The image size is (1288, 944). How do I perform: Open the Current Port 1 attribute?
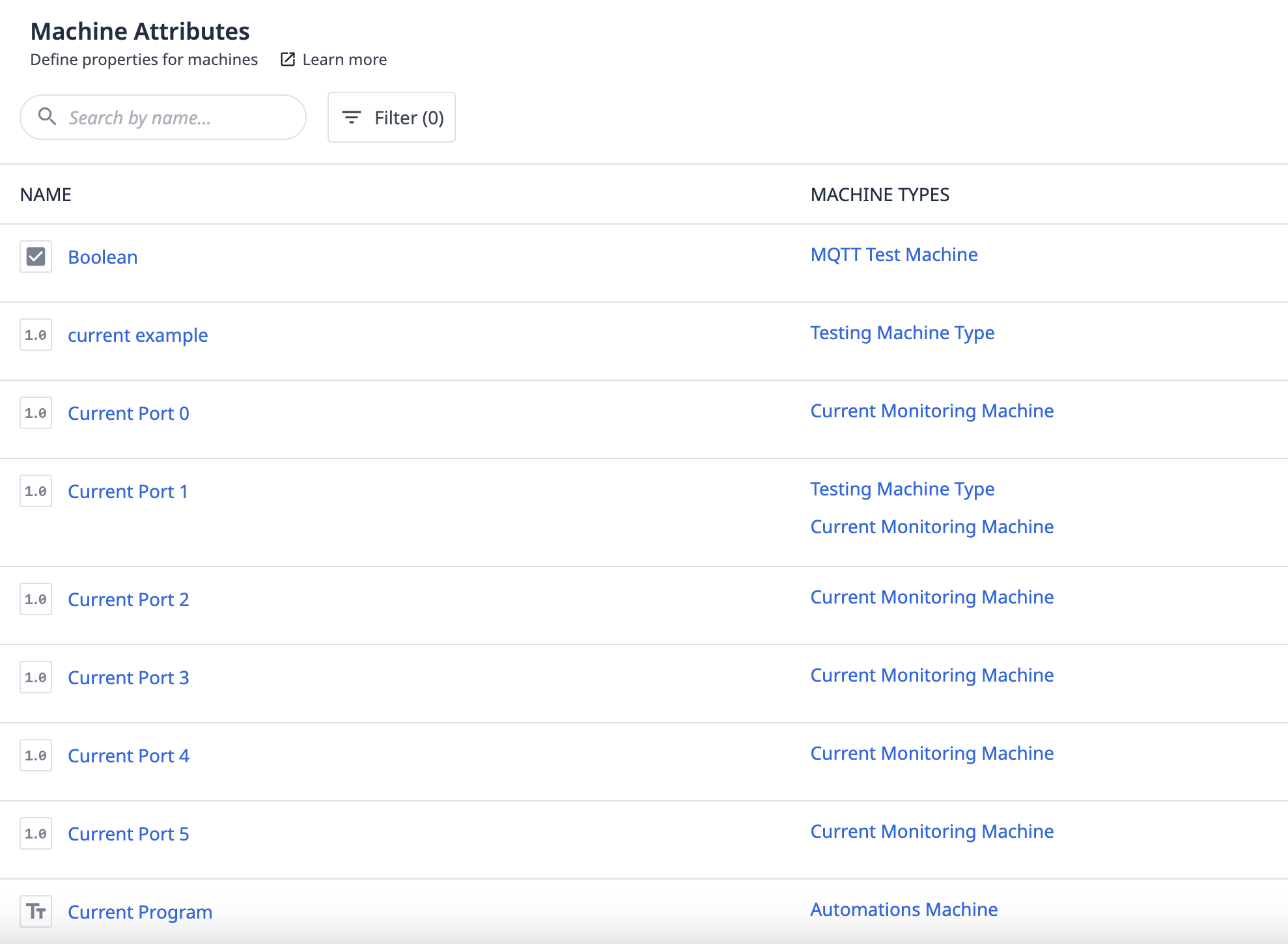(x=128, y=492)
